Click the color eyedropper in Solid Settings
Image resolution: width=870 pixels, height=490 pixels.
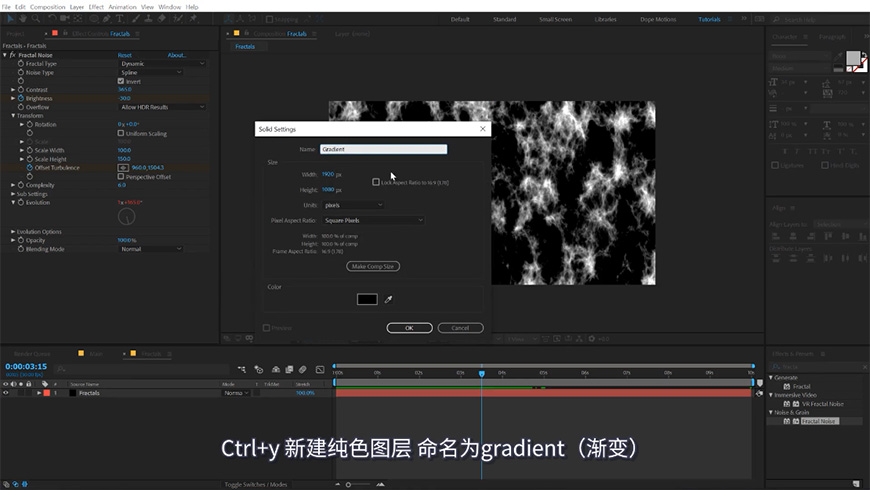point(389,299)
